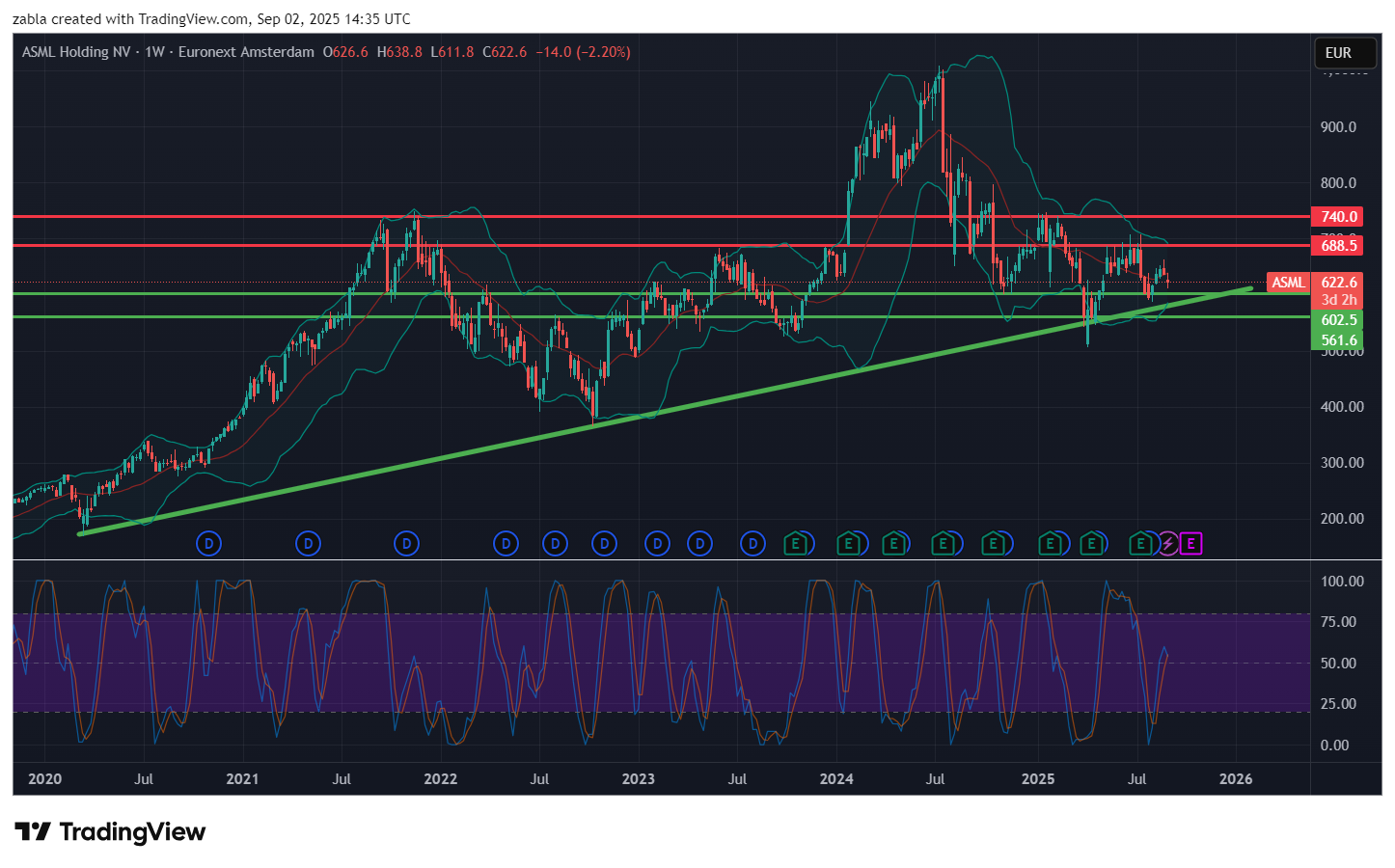1395x868 pixels.
Task: Click the last dividend D marker before 2023
Action: [604, 544]
